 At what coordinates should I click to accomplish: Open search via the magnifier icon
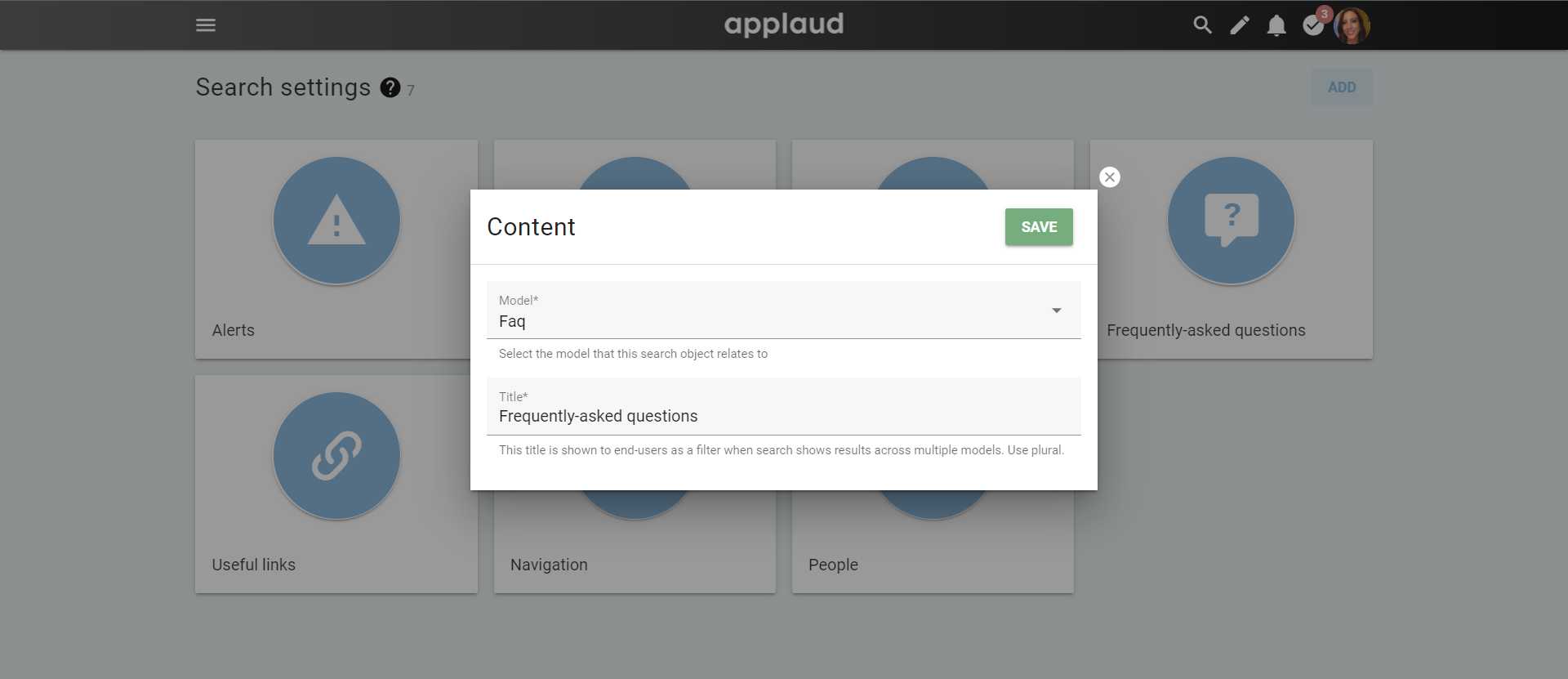[x=1202, y=25]
